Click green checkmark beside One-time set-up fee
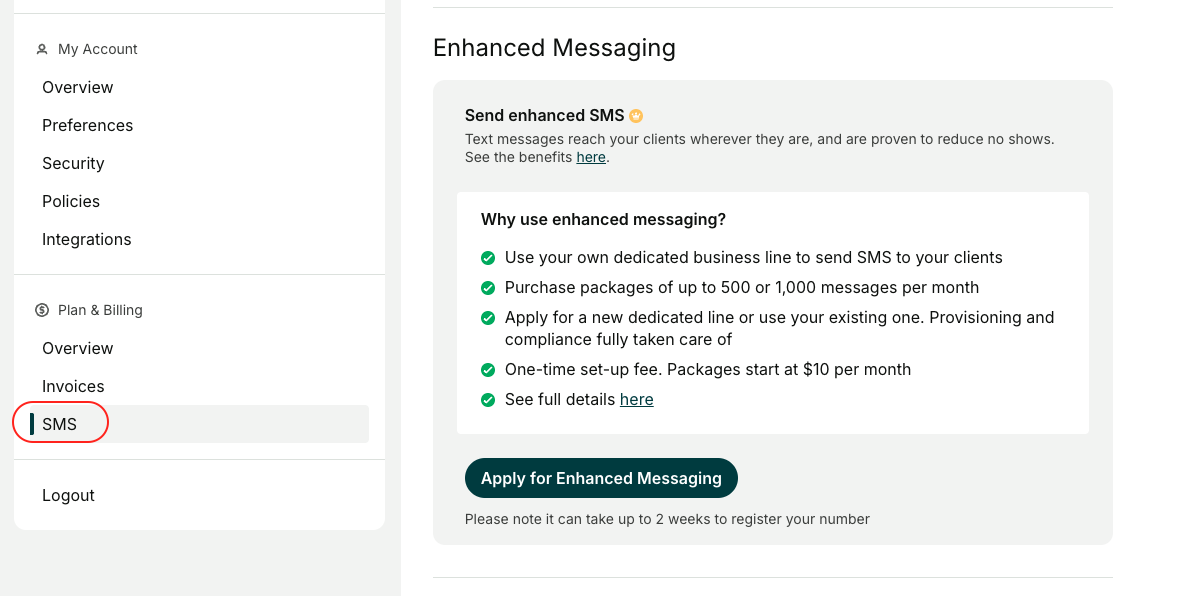The width and height of the screenshot is (1185, 596). [488, 370]
